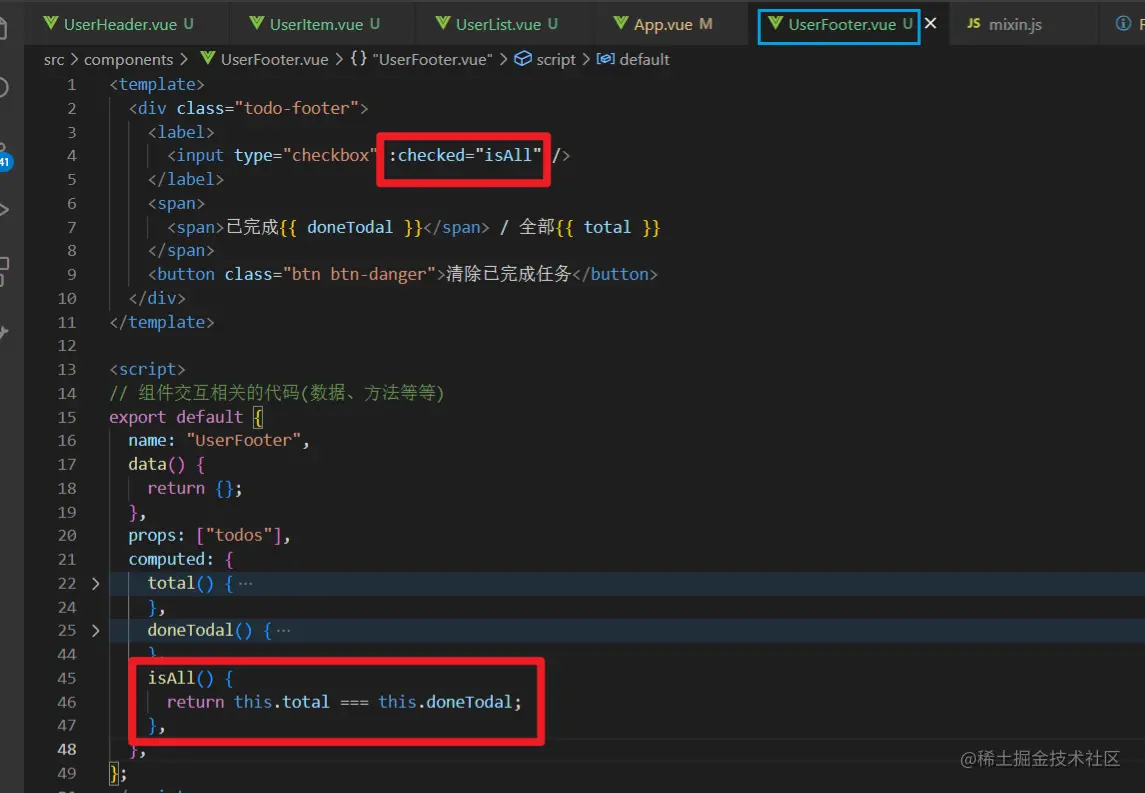1145x793 pixels.
Task: Click the '{{ doneTodal }}' interpolation
Action: pos(351,227)
